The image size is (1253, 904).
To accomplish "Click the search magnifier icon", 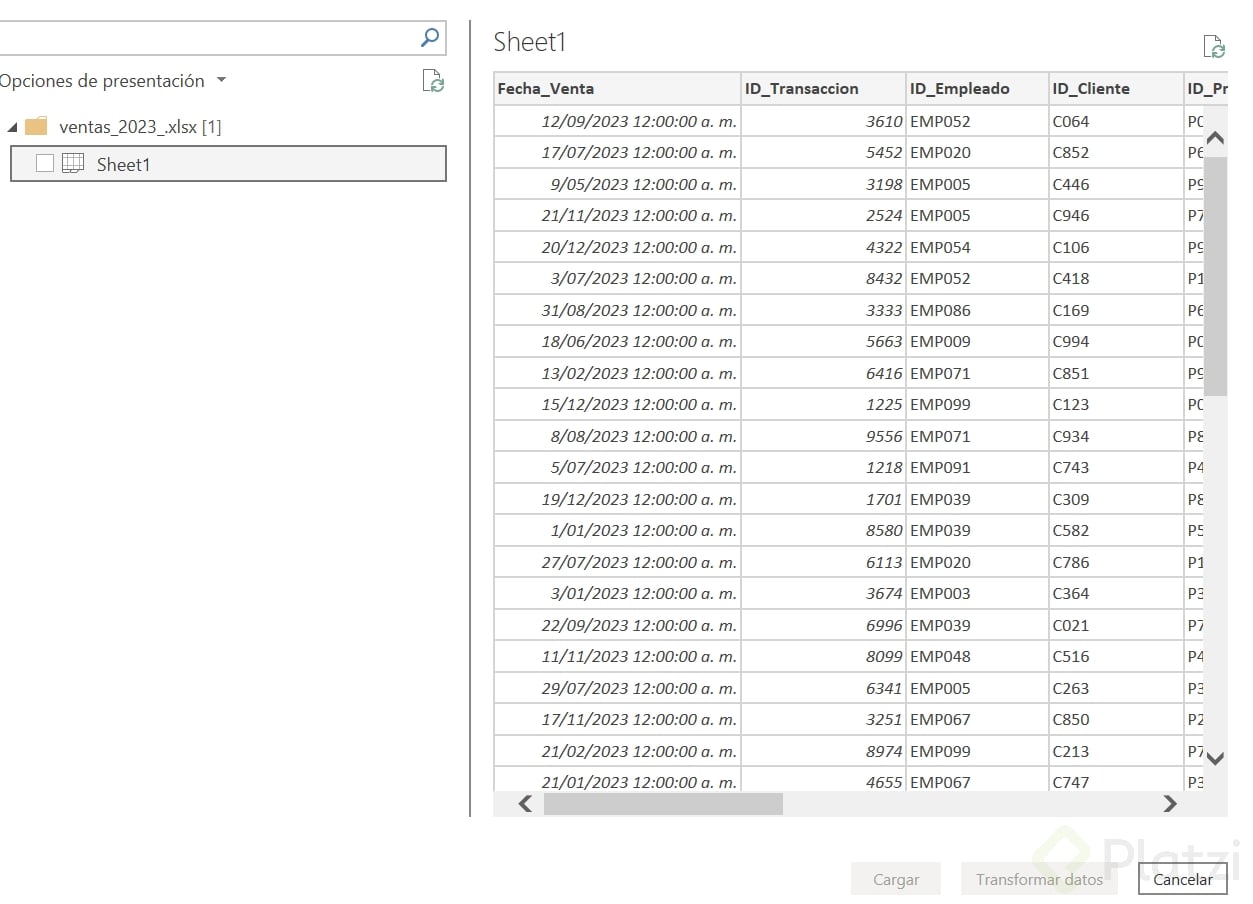I will [430, 38].
